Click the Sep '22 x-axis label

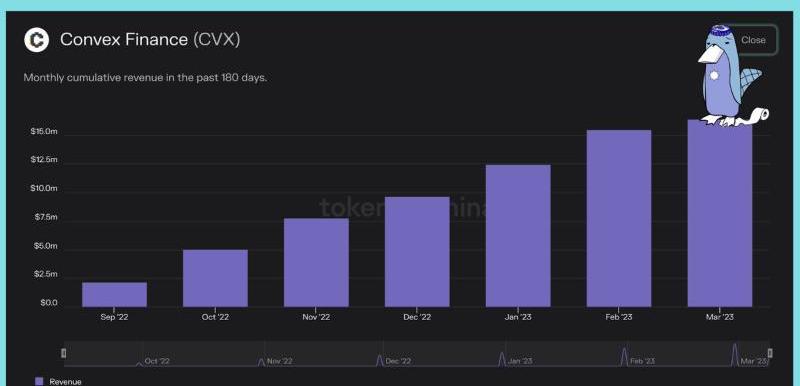click(114, 317)
